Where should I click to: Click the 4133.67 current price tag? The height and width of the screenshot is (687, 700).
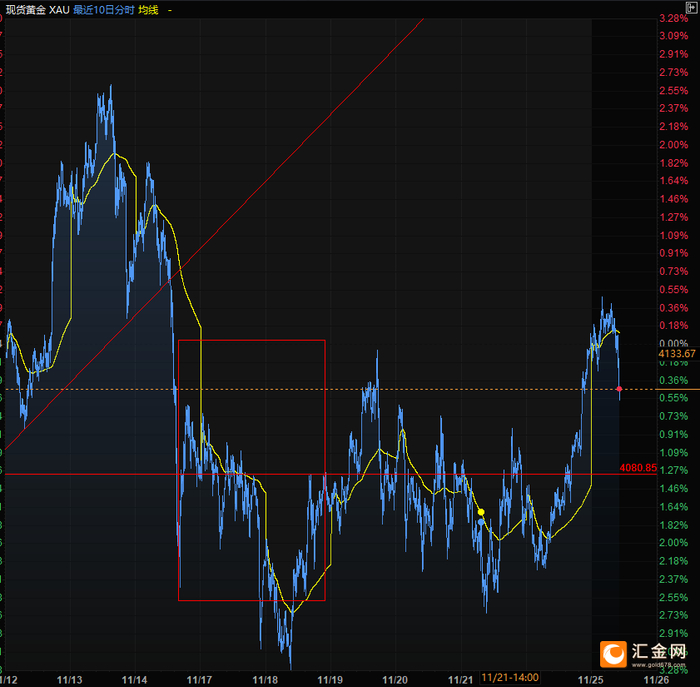(677, 354)
